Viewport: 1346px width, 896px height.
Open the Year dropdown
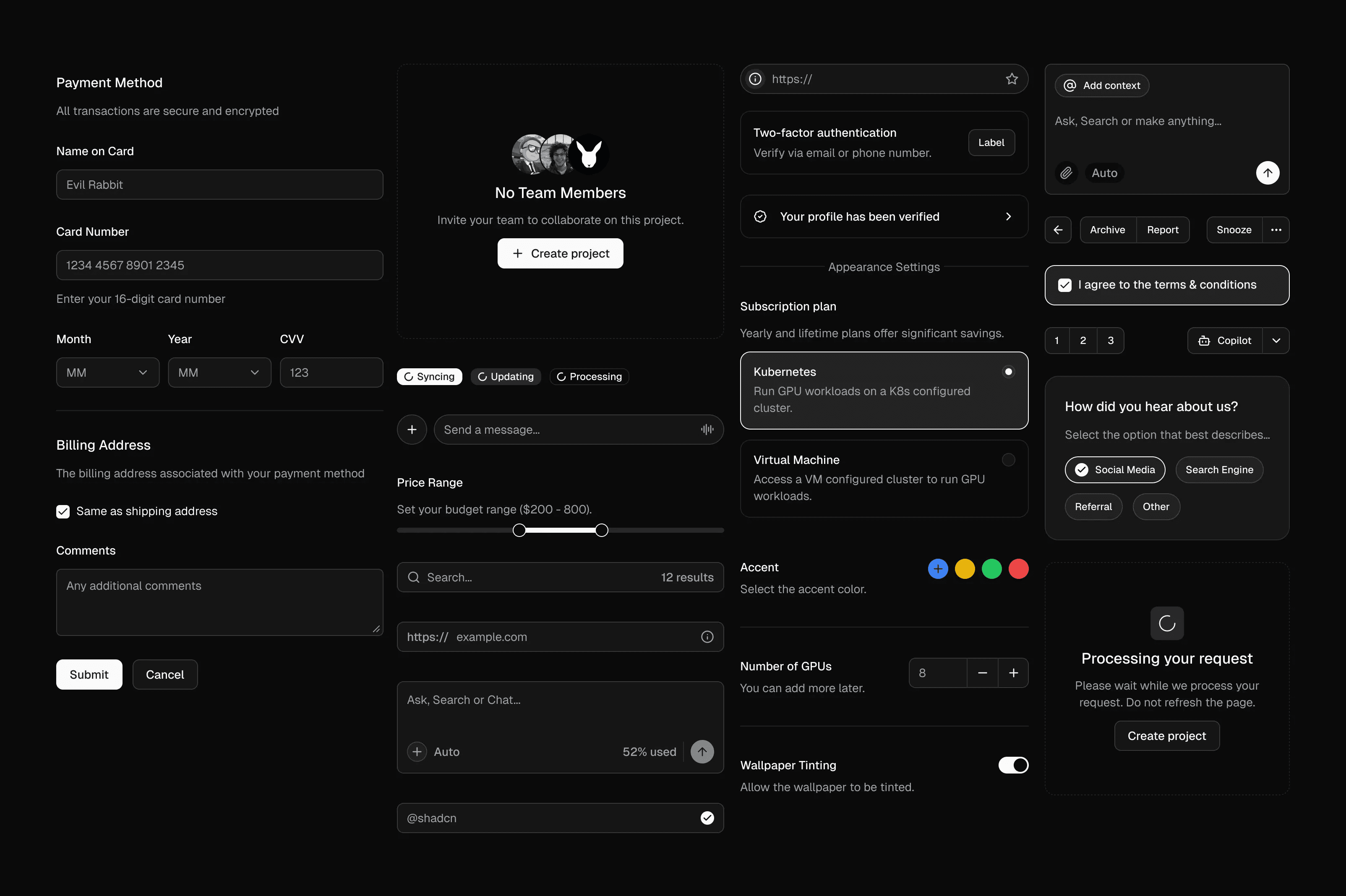219,372
